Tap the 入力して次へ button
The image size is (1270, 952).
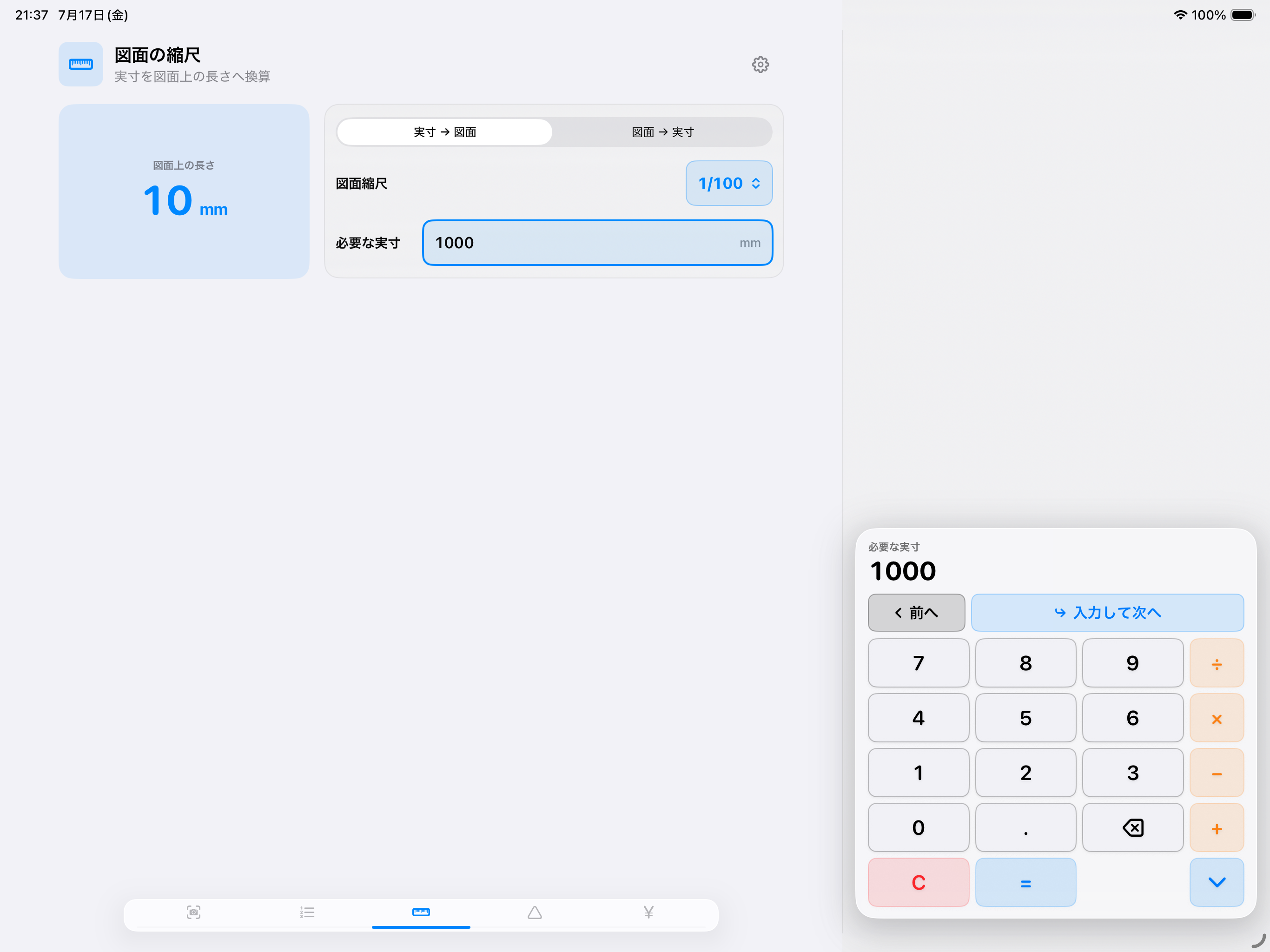[x=1107, y=613]
